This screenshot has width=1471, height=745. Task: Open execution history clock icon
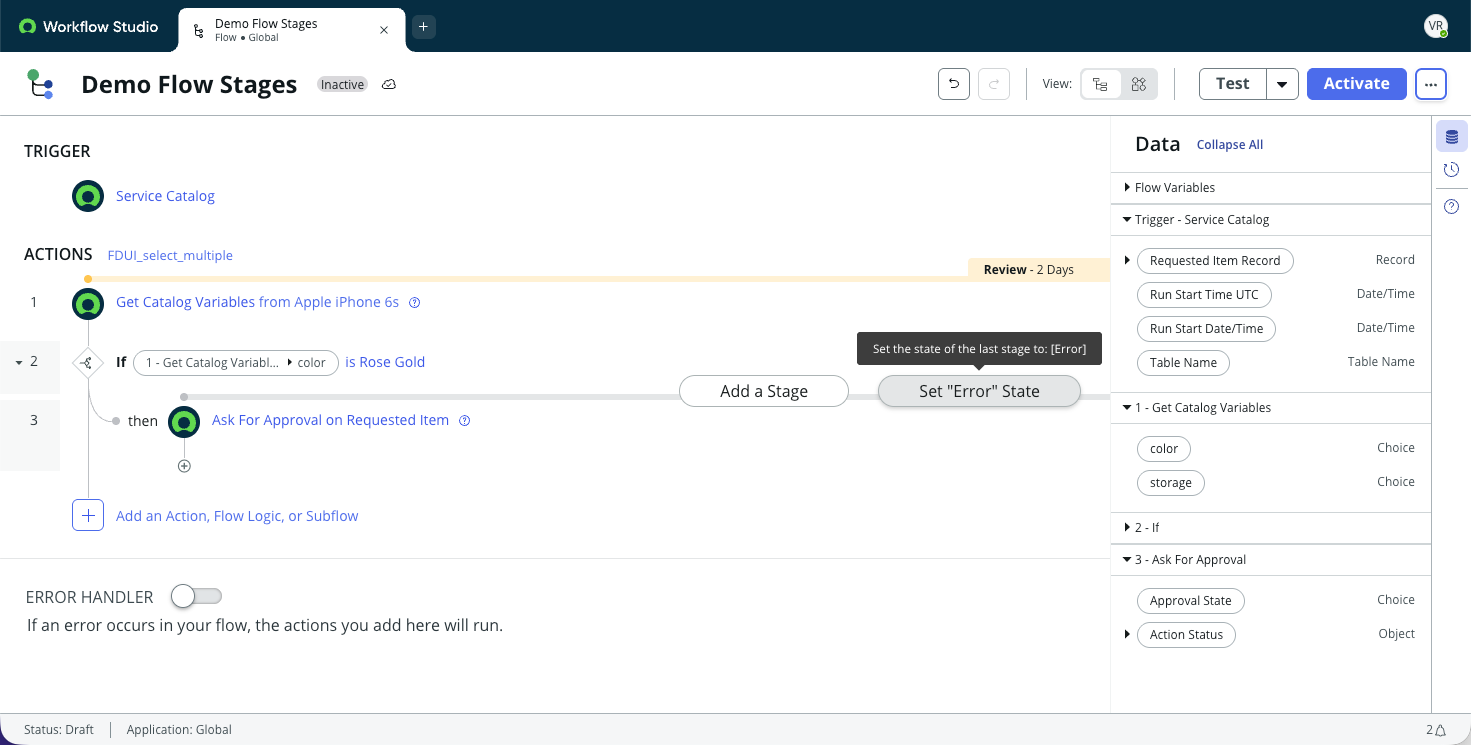pyautogui.click(x=1452, y=170)
